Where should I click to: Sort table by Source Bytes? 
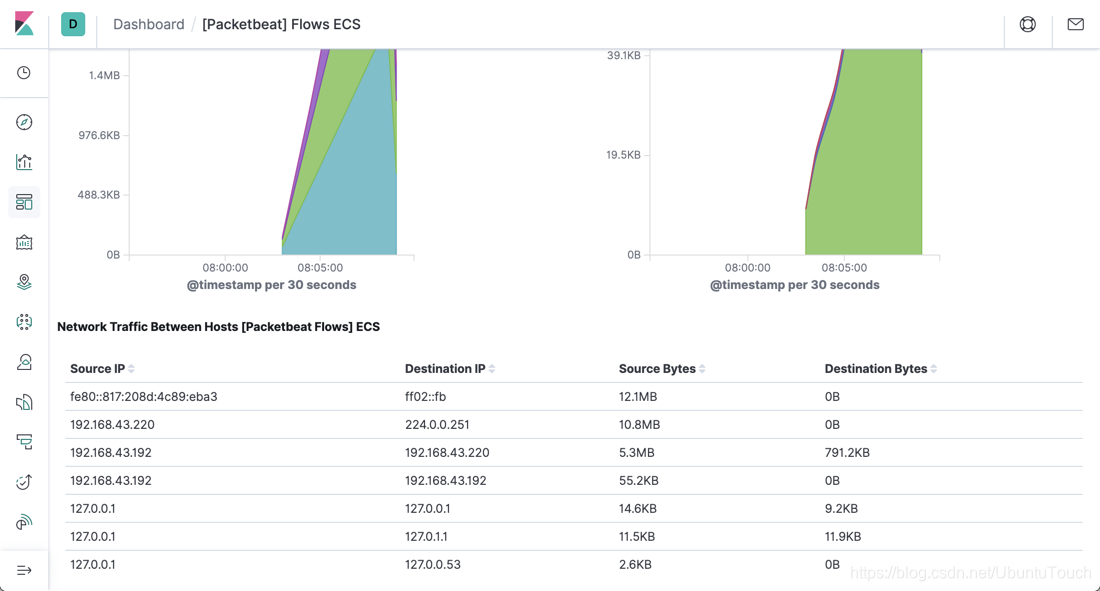pos(662,368)
